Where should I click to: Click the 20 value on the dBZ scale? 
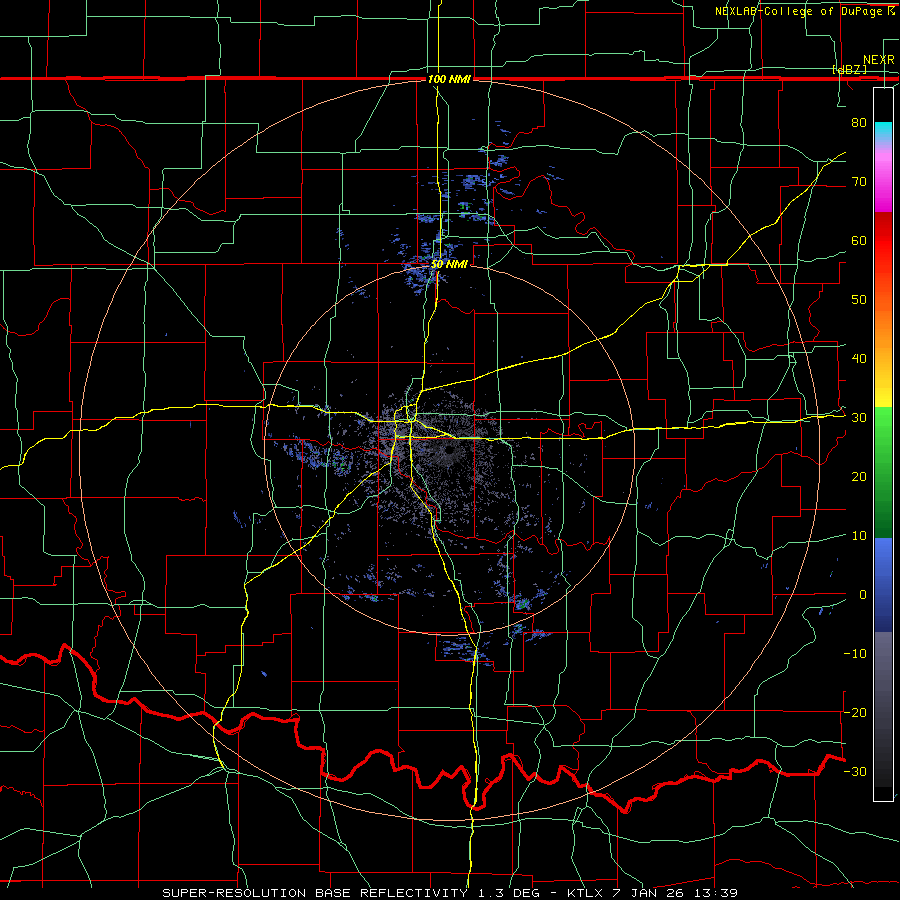pyautogui.click(x=859, y=476)
